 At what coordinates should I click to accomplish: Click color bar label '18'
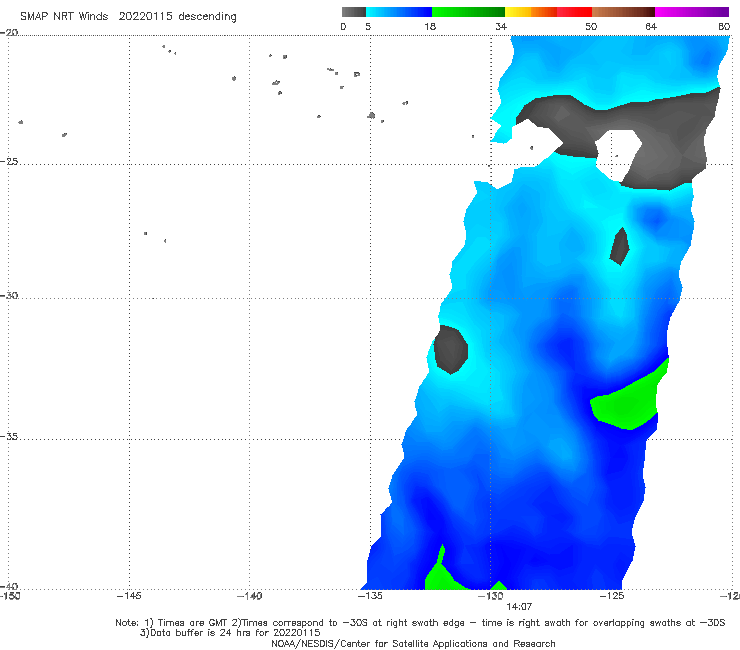(x=430, y=26)
